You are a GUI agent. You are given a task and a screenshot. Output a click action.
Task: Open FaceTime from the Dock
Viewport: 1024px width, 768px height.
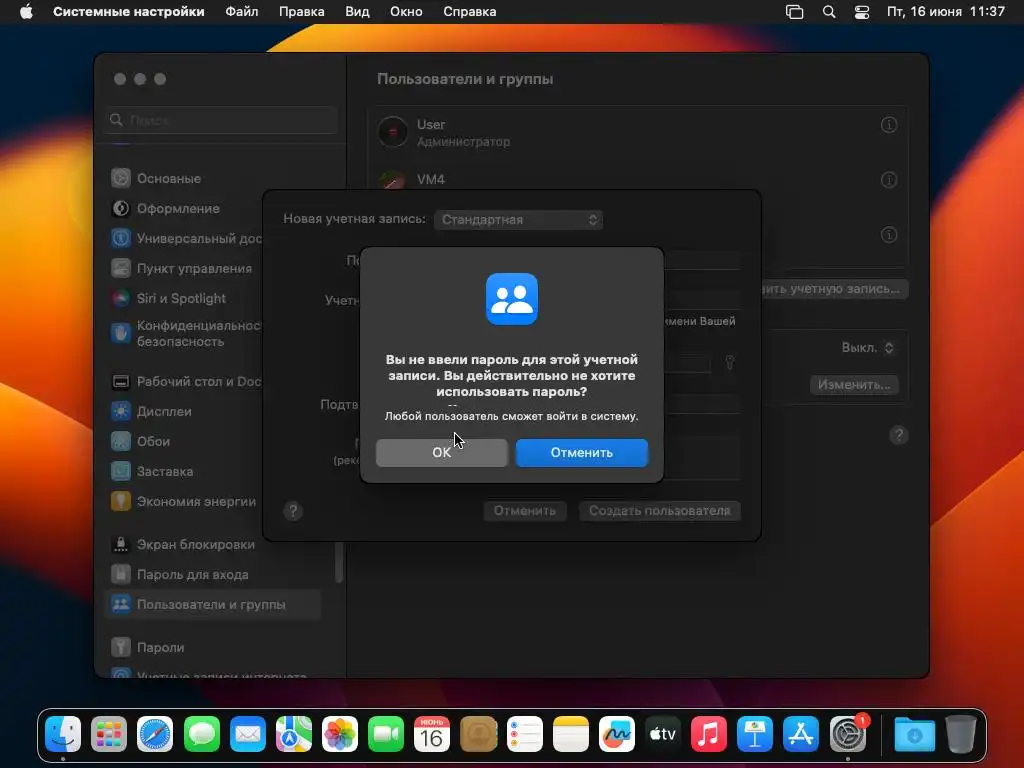386,734
